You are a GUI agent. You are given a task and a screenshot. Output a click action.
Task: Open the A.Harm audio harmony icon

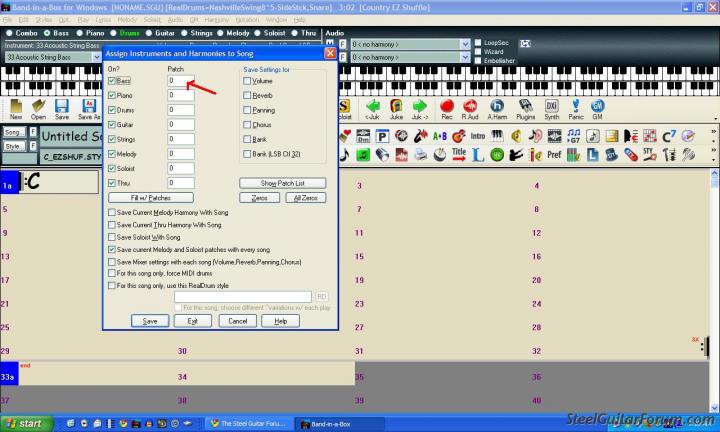[x=497, y=110]
